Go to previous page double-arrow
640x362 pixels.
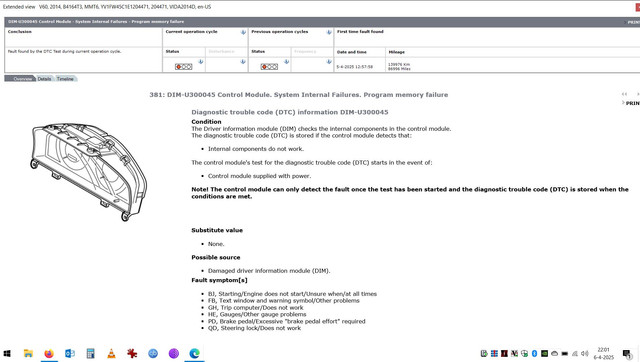click(624, 94)
